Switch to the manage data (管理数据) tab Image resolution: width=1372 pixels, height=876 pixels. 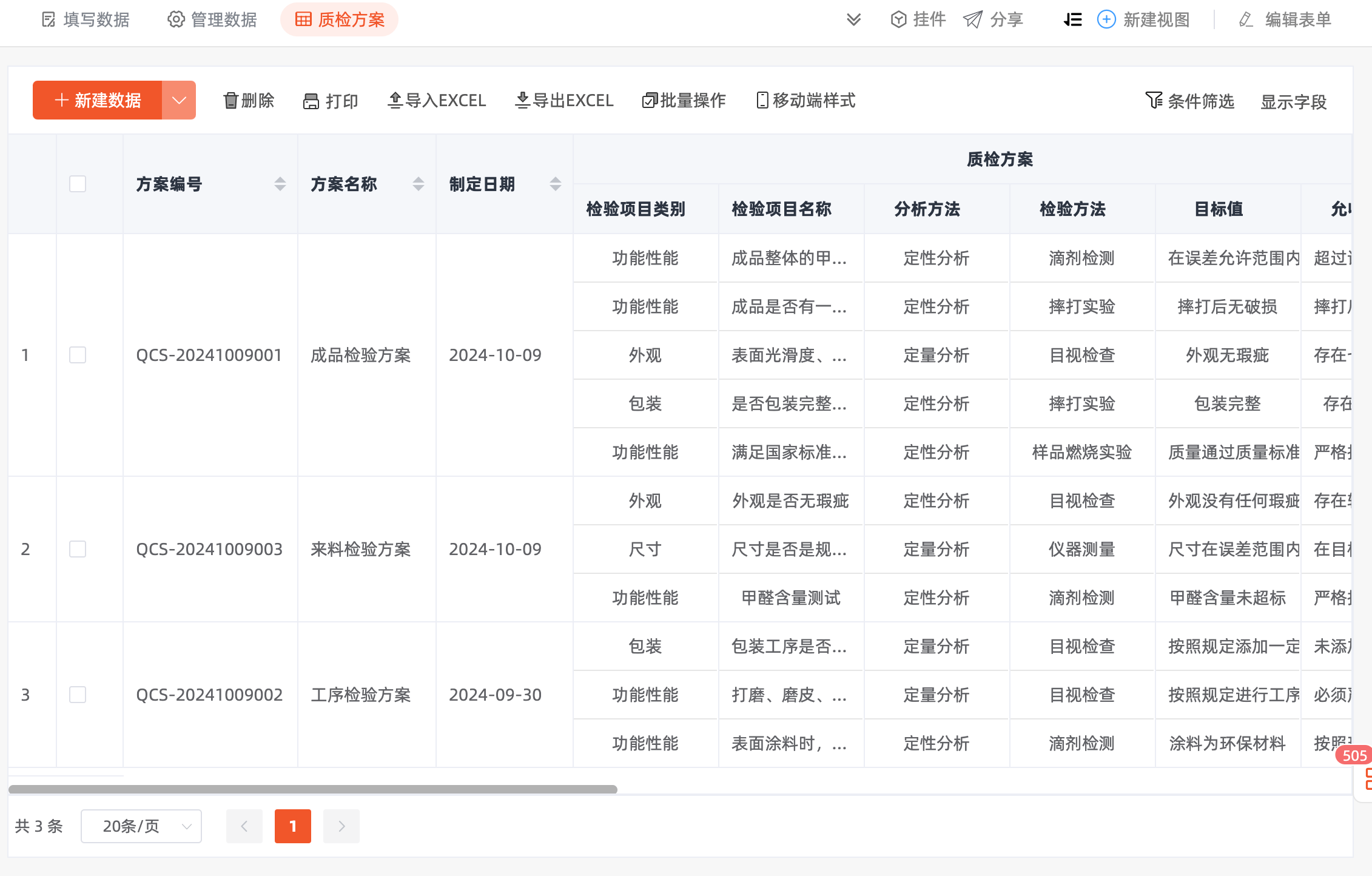pyautogui.click(x=212, y=20)
